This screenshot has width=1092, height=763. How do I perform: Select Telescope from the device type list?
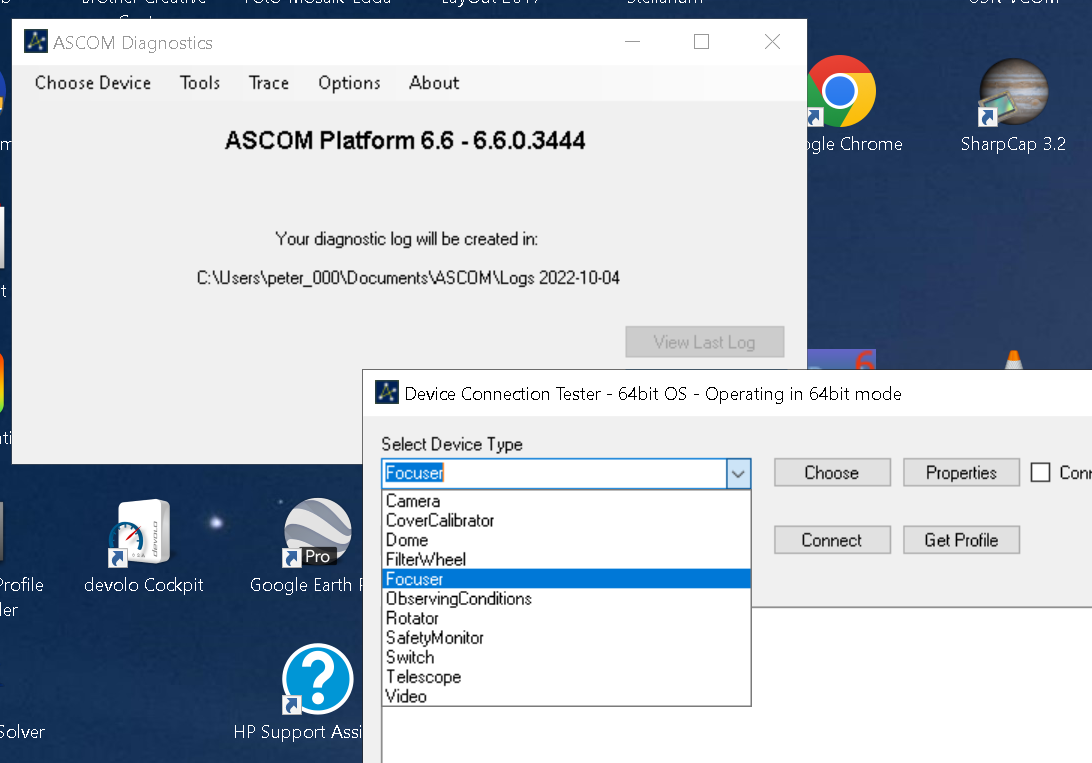[x=566, y=677]
